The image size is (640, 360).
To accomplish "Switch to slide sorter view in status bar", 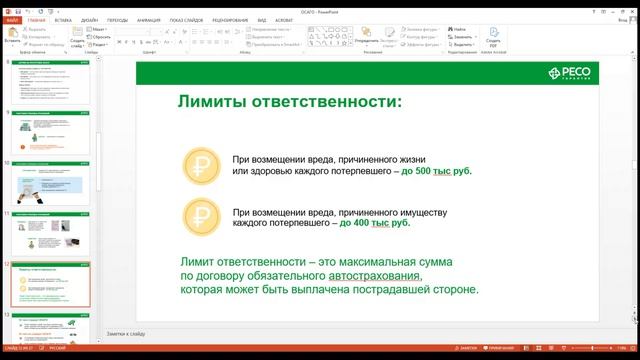I will click(x=539, y=348).
